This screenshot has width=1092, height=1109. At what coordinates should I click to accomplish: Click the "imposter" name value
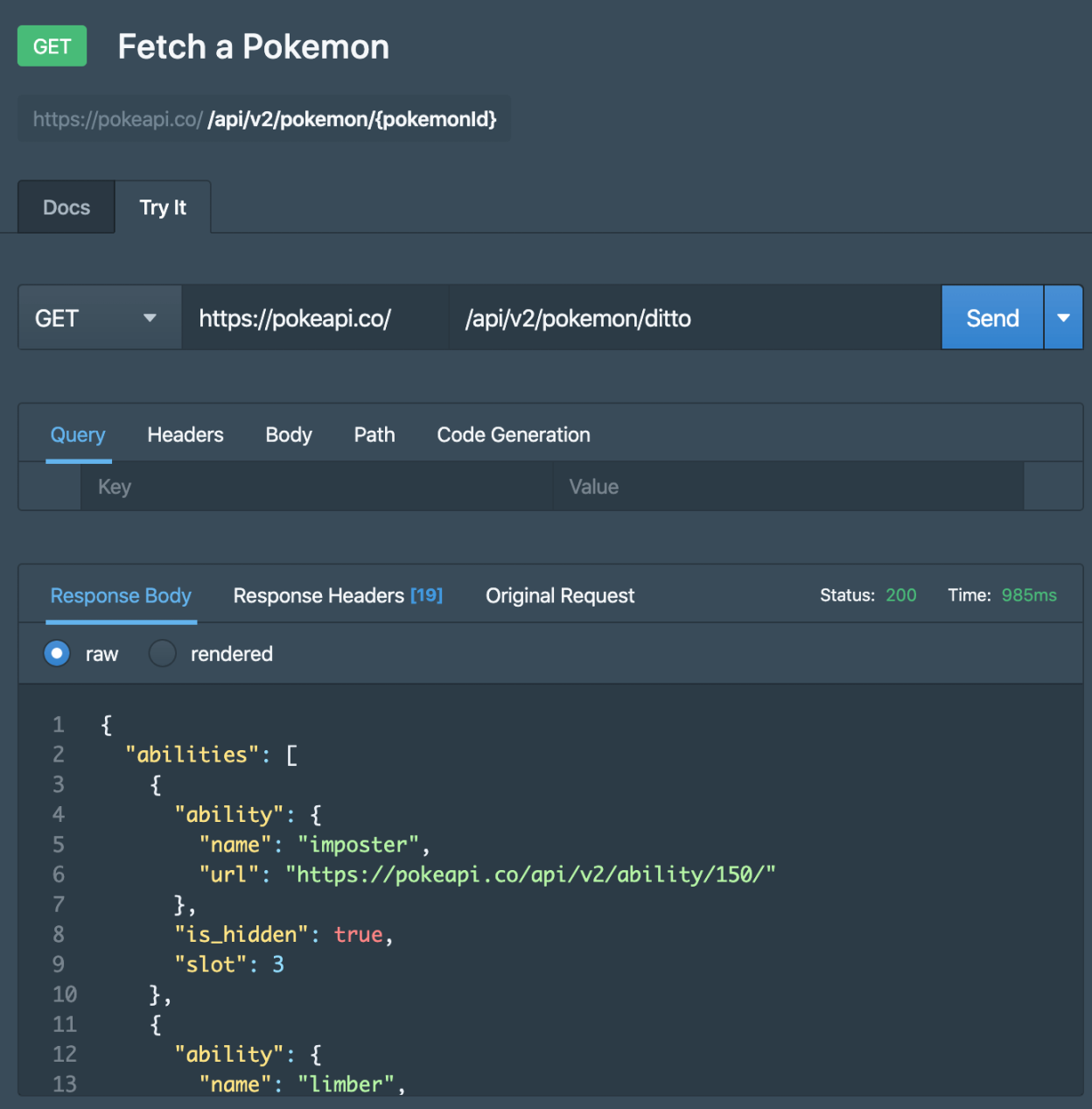[358, 845]
